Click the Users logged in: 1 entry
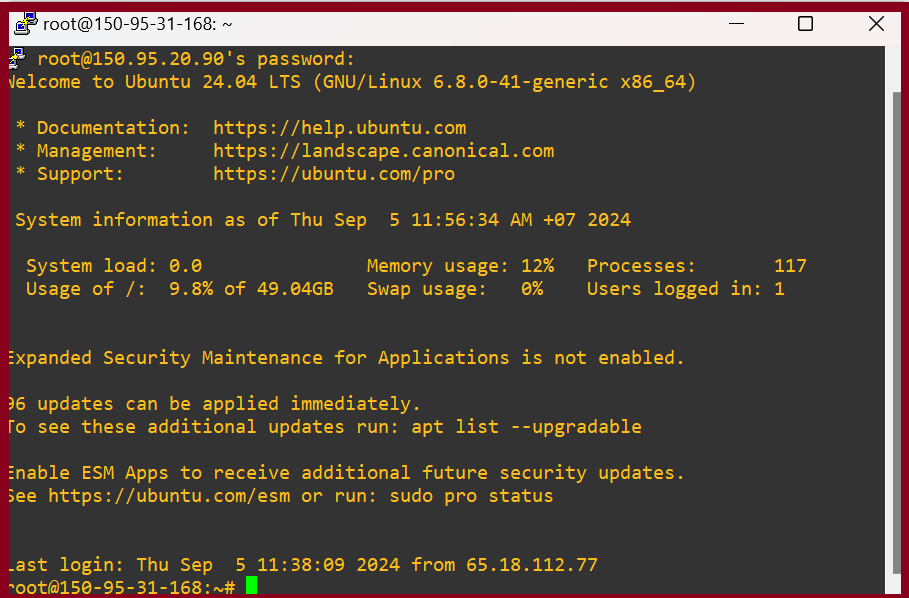This screenshot has width=909, height=598. (x=686, y=289)
